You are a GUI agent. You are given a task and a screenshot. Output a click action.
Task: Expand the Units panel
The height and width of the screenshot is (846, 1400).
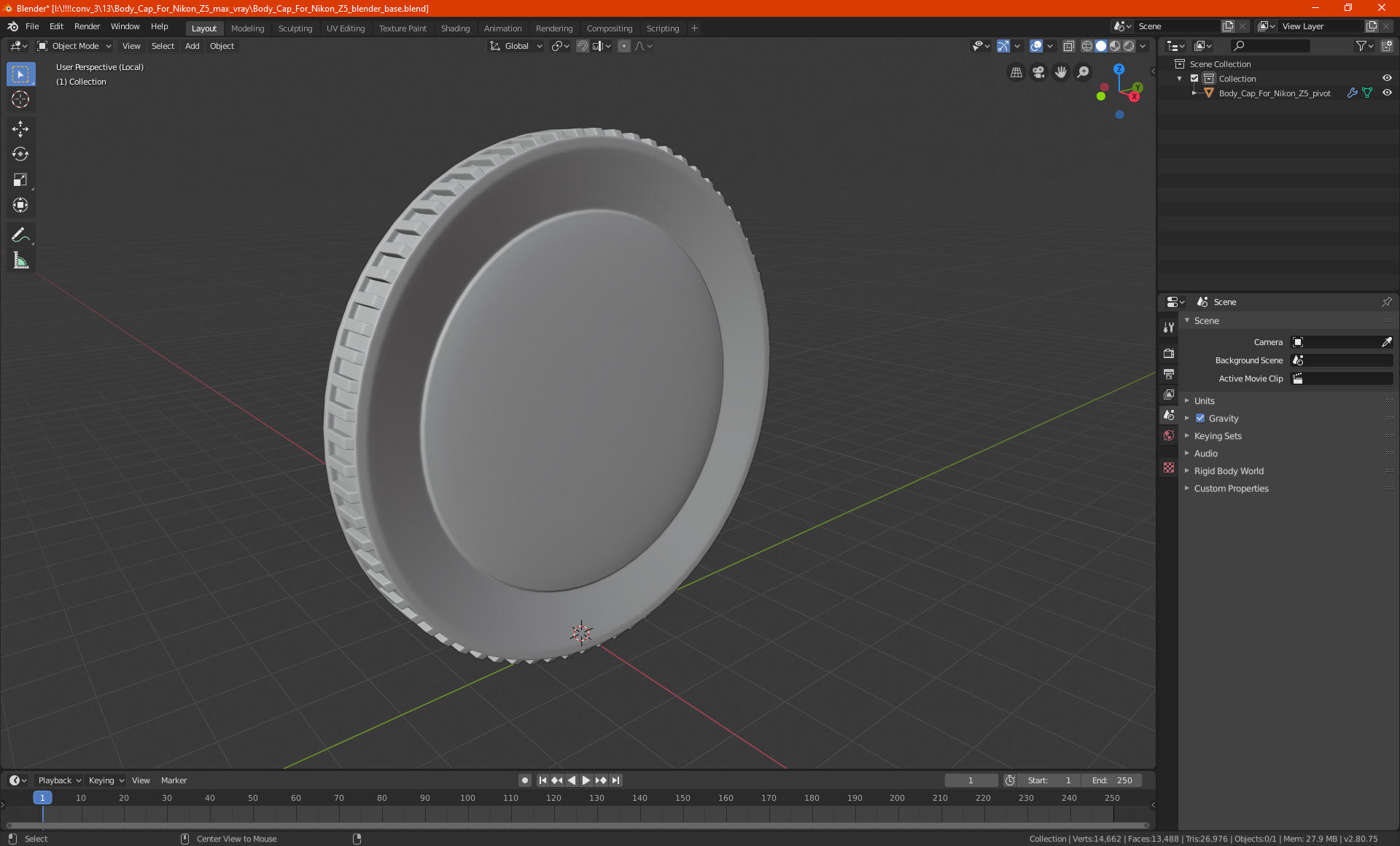pos(1204,401)
